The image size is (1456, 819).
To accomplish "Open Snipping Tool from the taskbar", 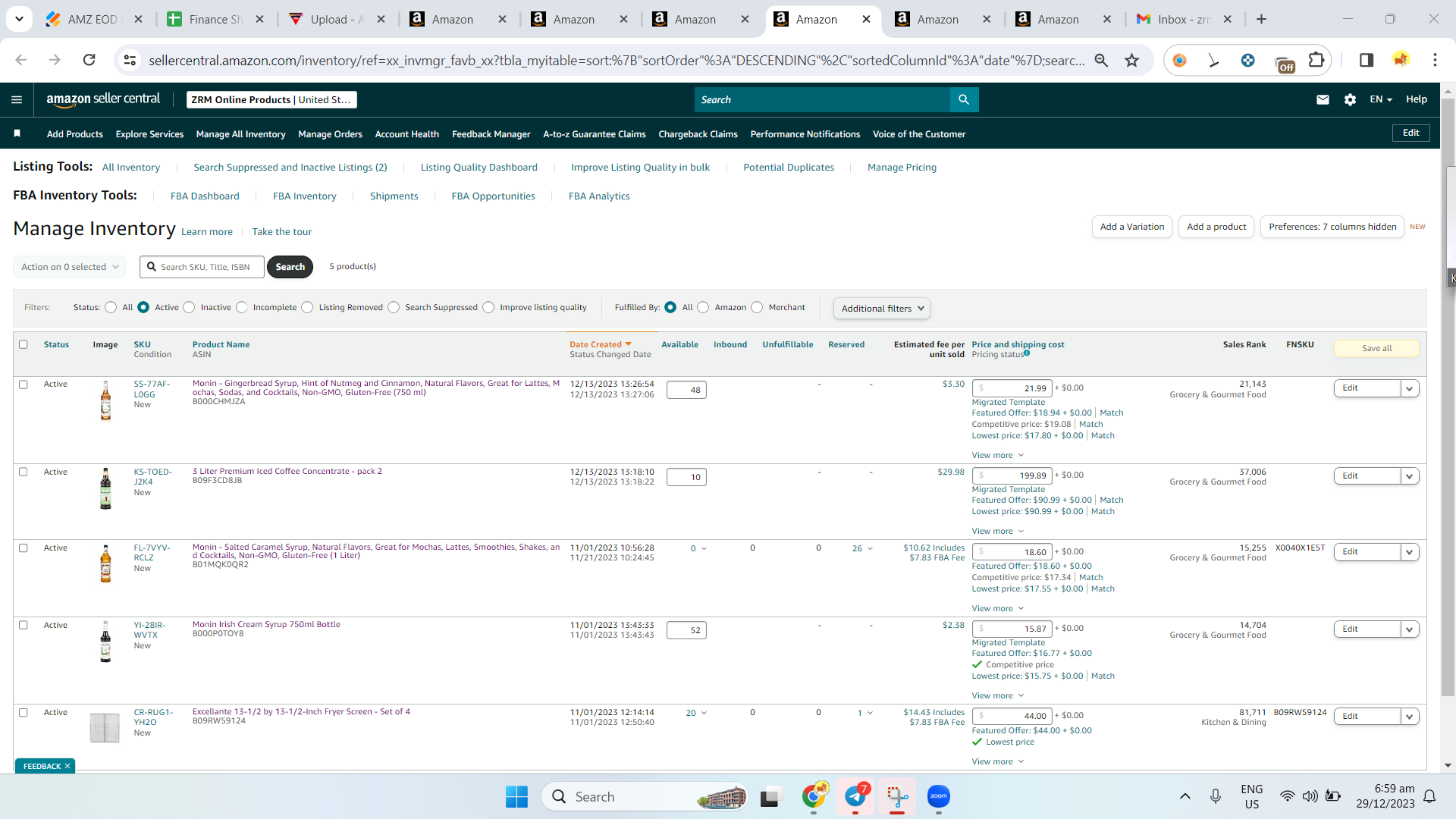I will click(897, 796).
